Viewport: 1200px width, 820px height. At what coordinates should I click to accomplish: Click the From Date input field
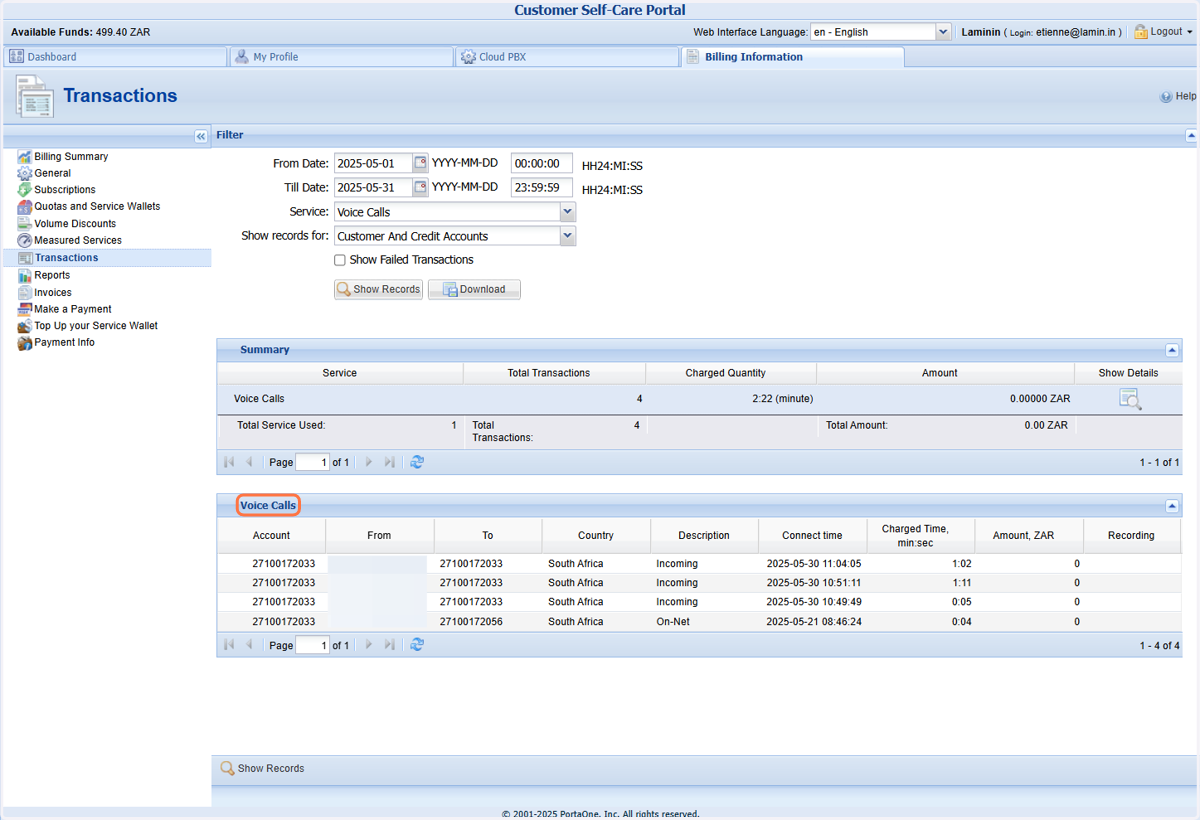point(373,163)
